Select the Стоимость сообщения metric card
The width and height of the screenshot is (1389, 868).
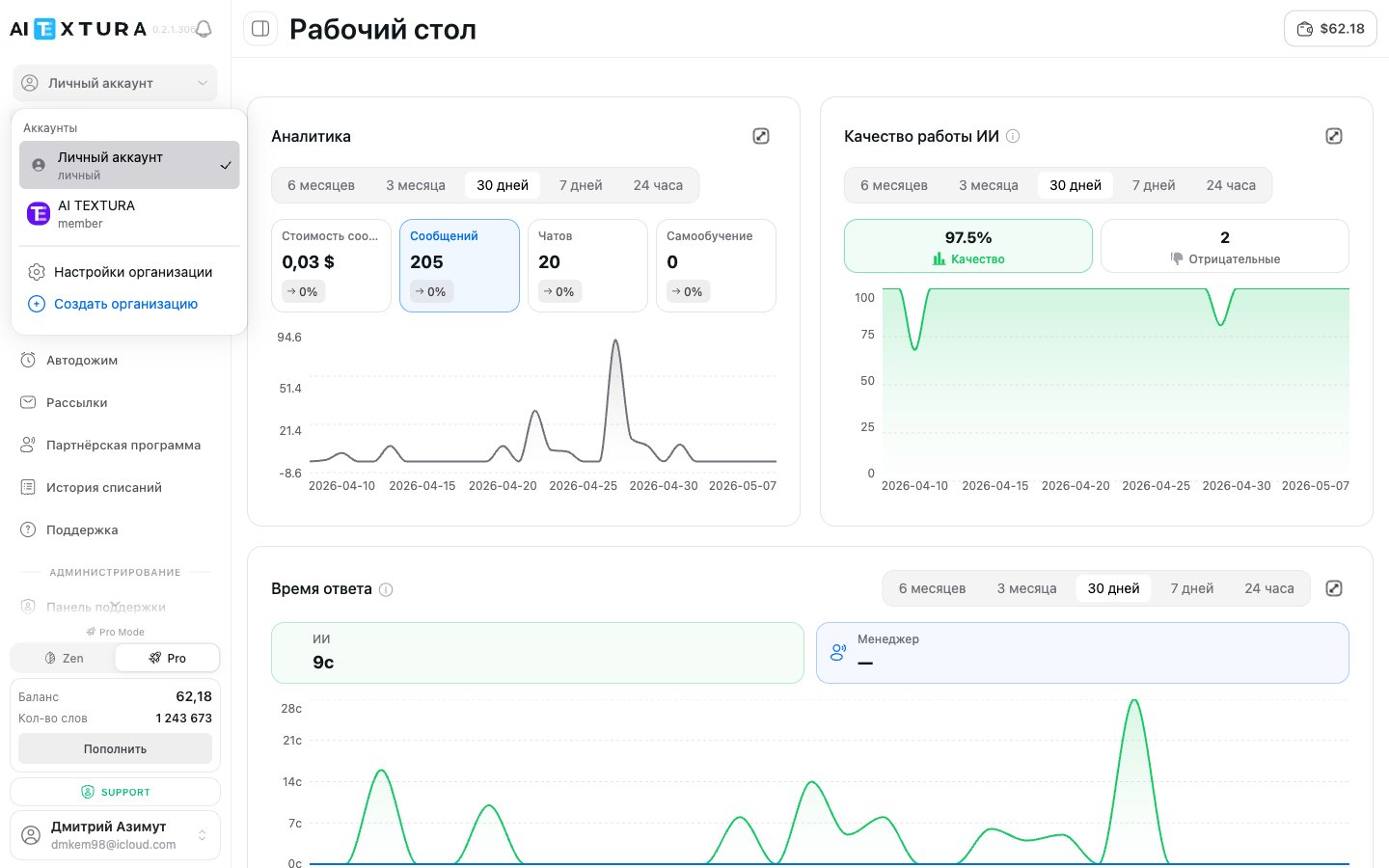331,265
